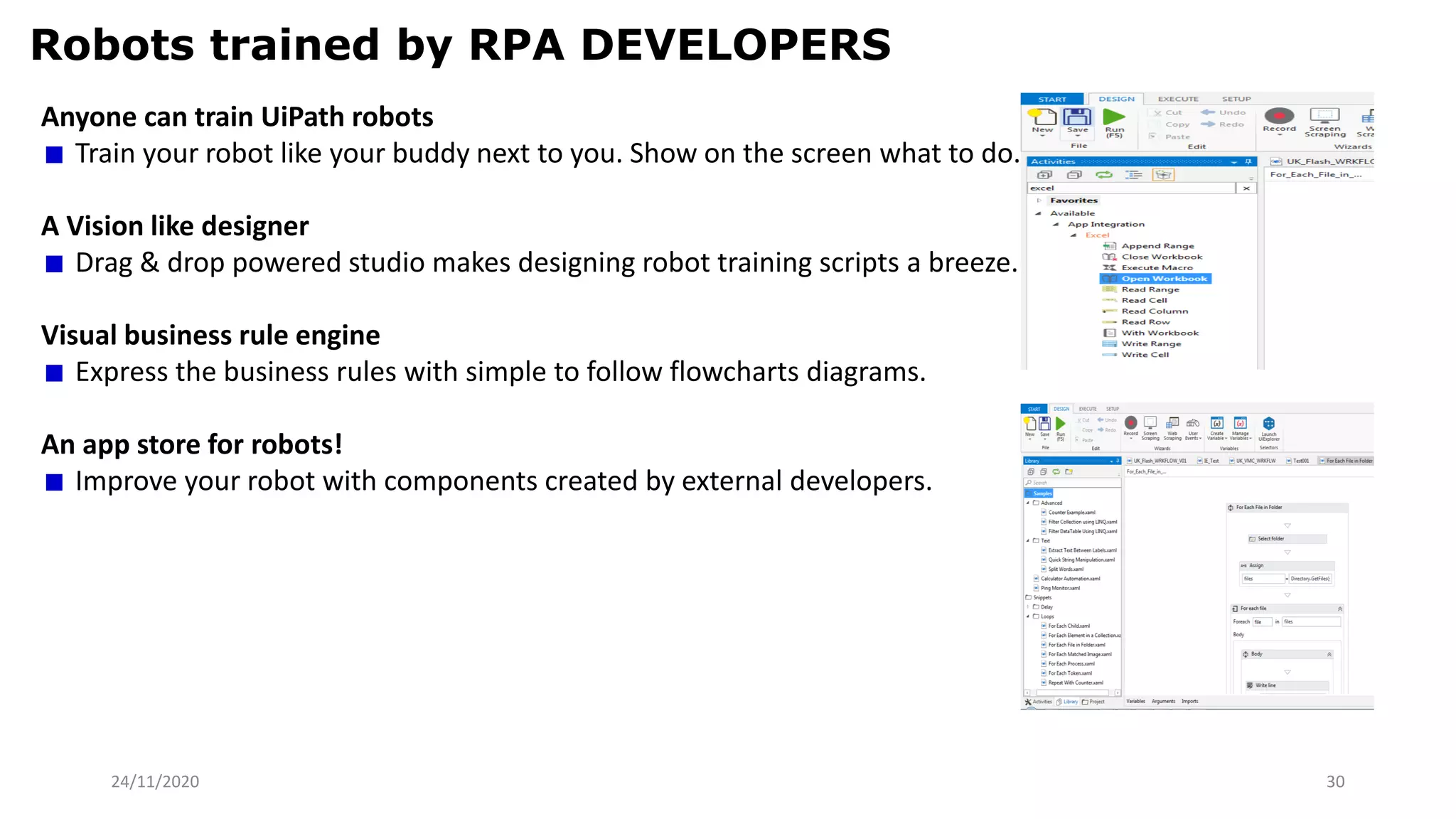Open the Arguments panel link
Viewport: 1456px width, 819px height.
pos(1163,702)
